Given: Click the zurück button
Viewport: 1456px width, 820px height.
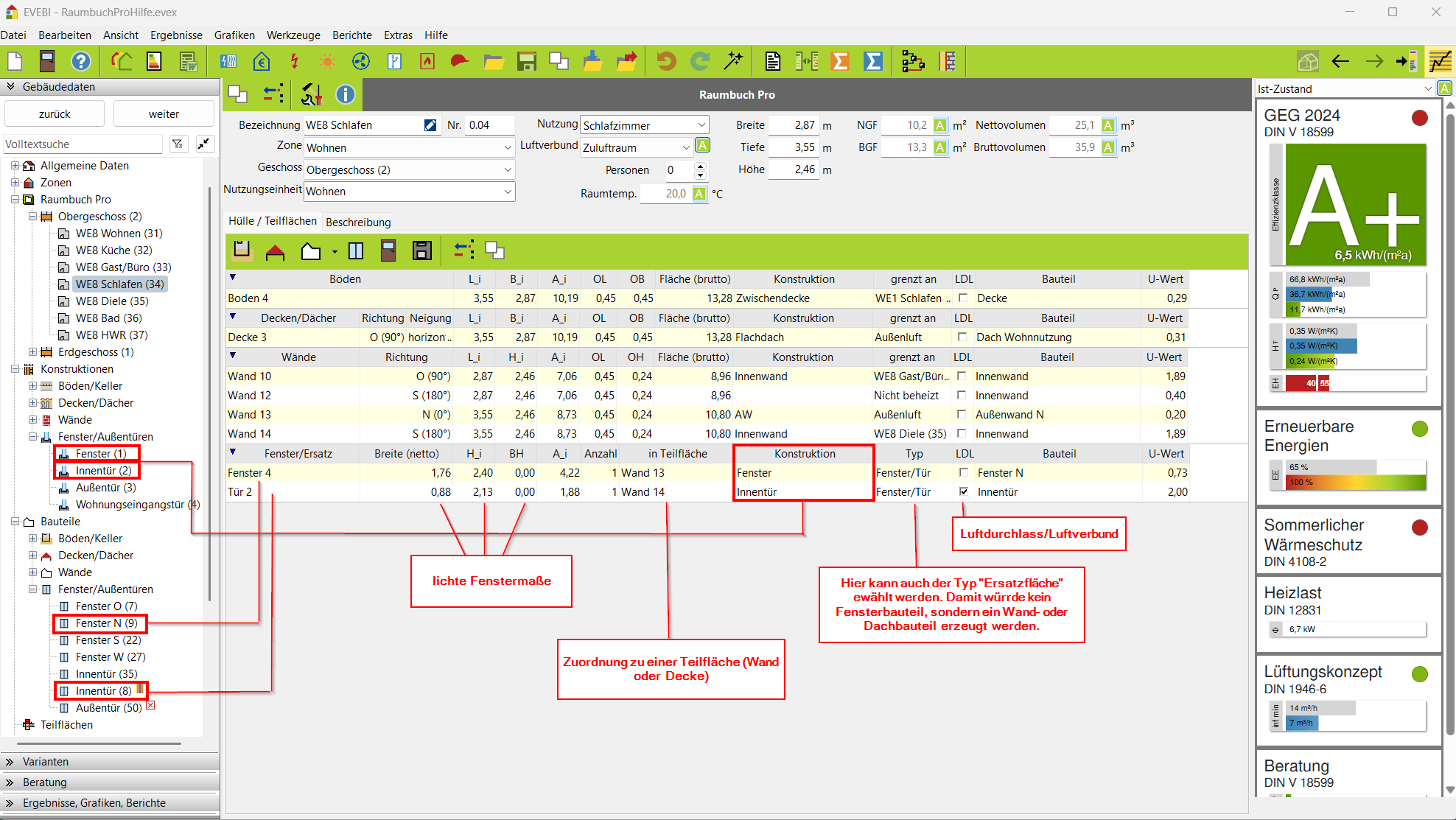Looking at the screenshot, I should [55, 114].
